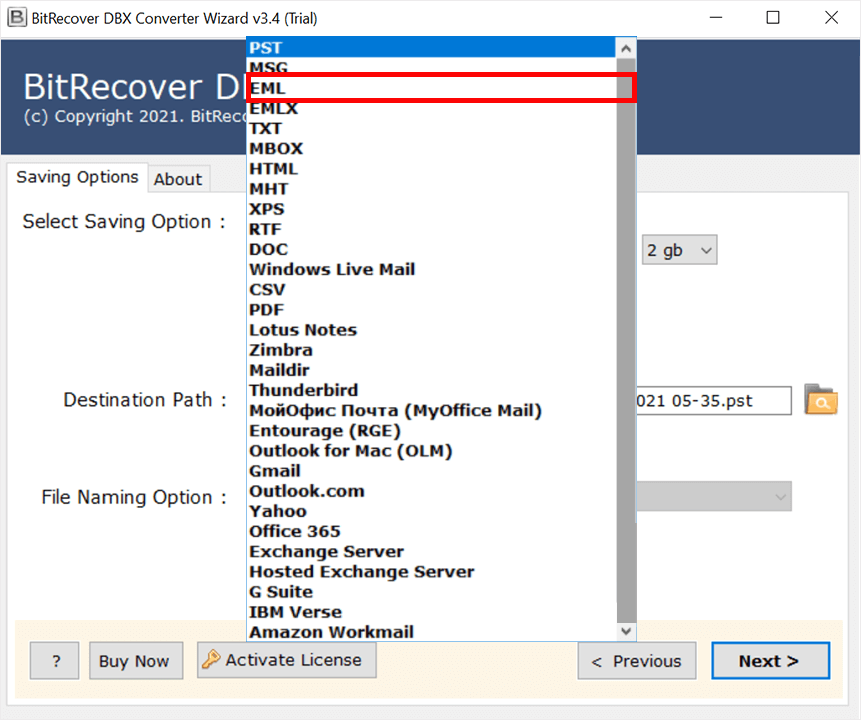Select RTF saving option
Image resolution: width=861 pixels, height=720 pixels.
point(431,229)
